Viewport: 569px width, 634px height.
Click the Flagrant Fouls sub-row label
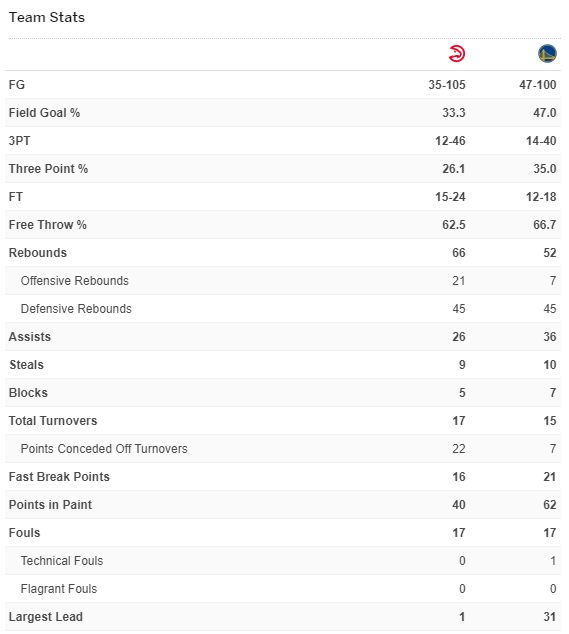[59, 589]
